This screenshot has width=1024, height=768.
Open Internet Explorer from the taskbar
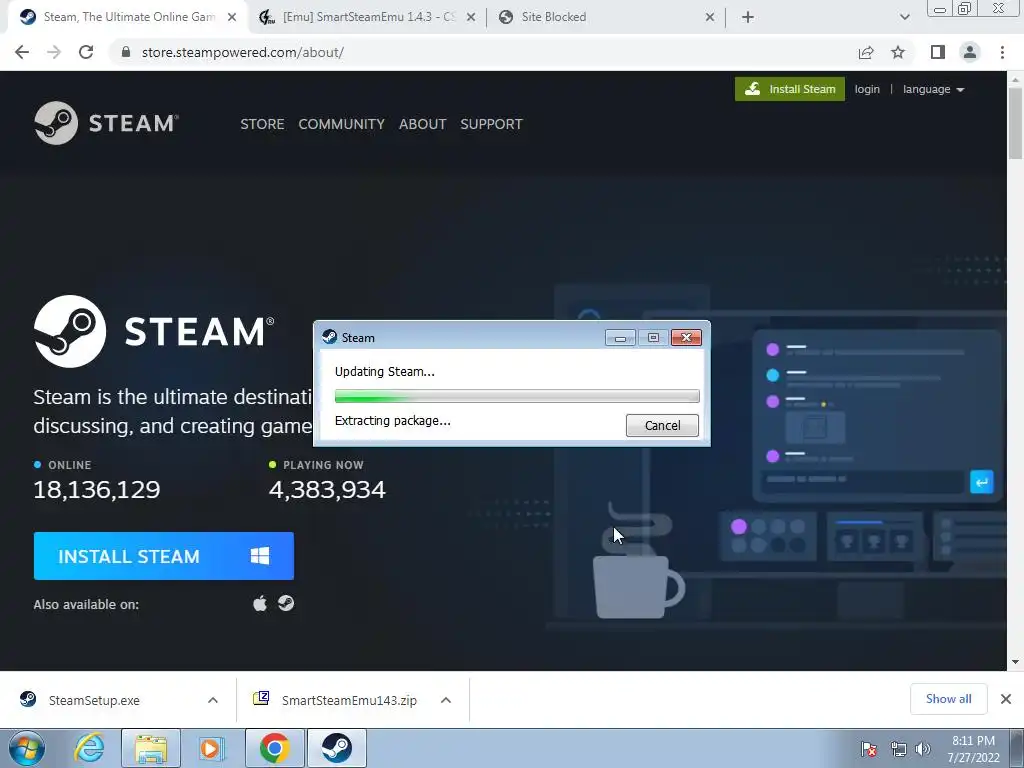[89, 748]
